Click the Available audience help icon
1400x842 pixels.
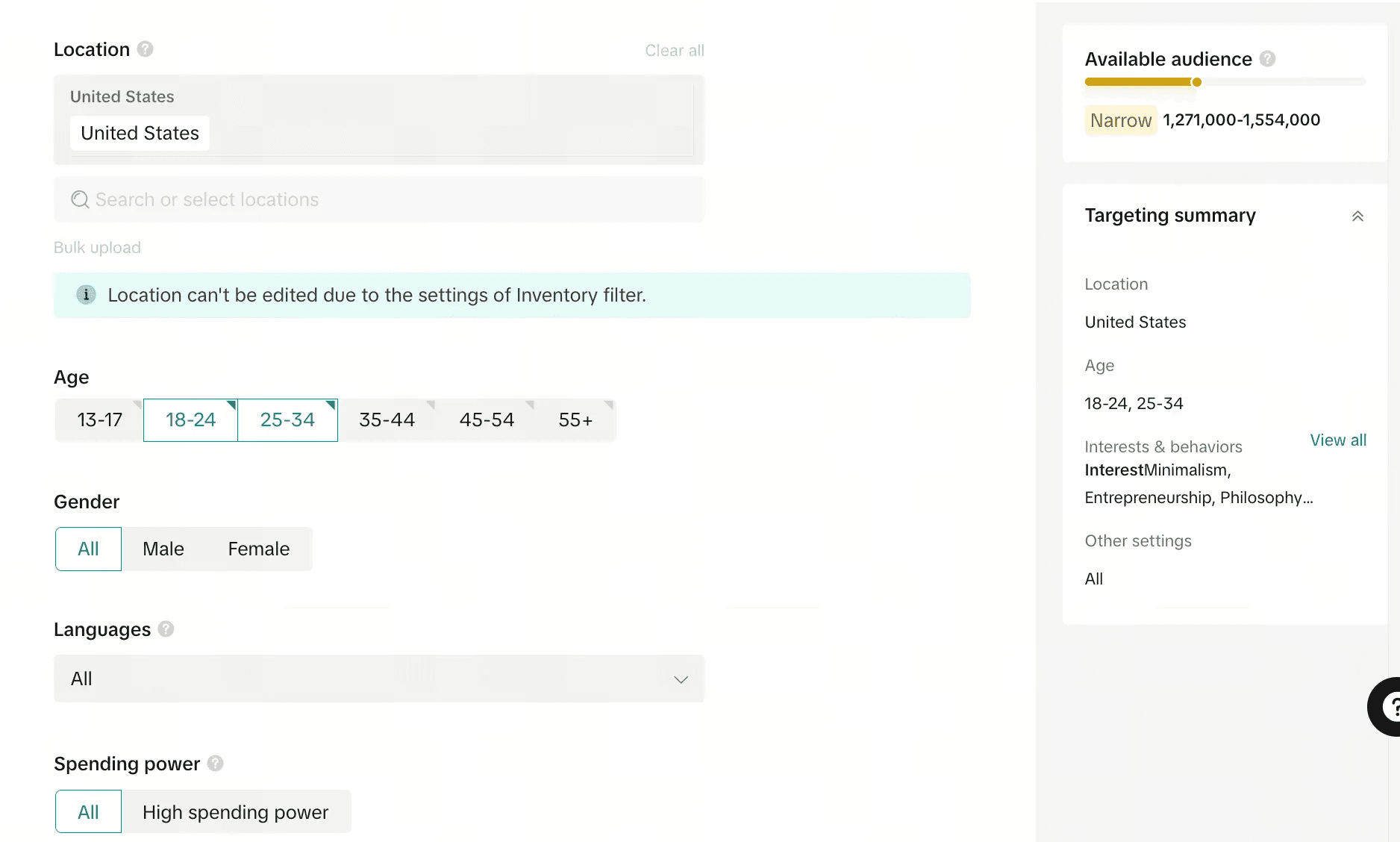1267,59
